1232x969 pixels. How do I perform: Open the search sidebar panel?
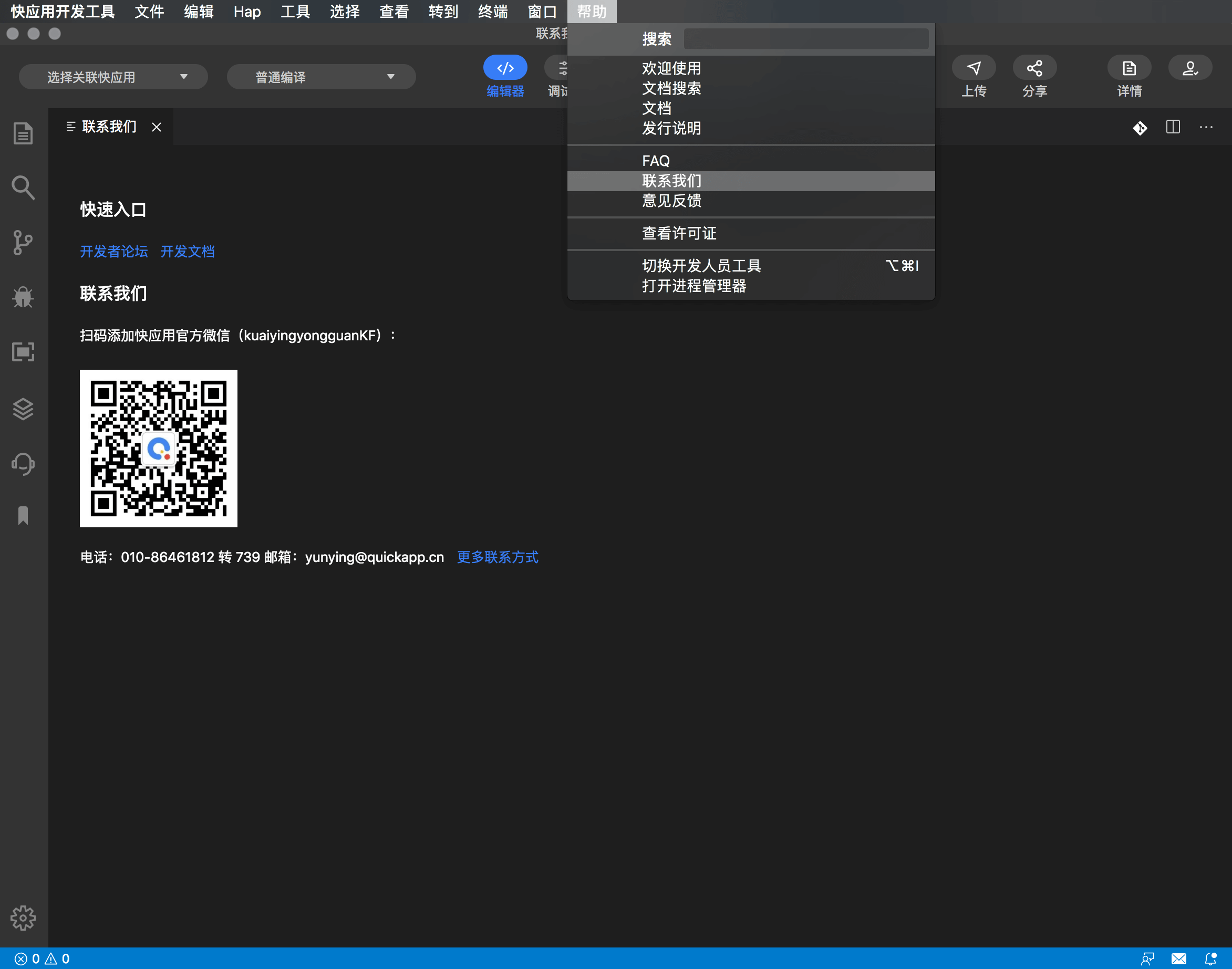(23, 187)
